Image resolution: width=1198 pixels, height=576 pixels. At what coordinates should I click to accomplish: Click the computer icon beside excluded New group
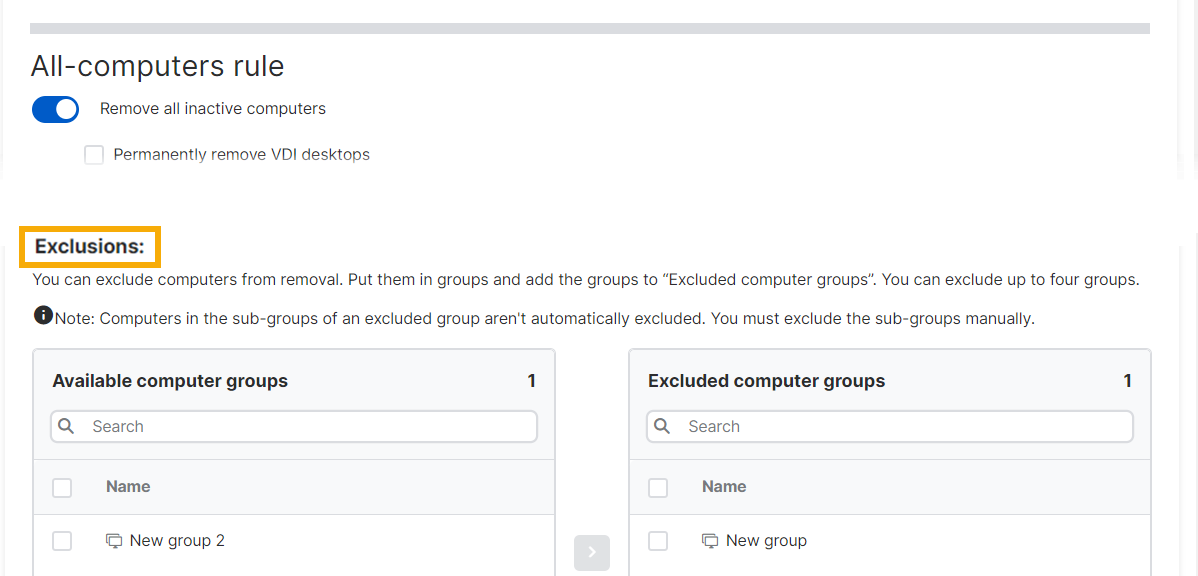pos(710,541)
